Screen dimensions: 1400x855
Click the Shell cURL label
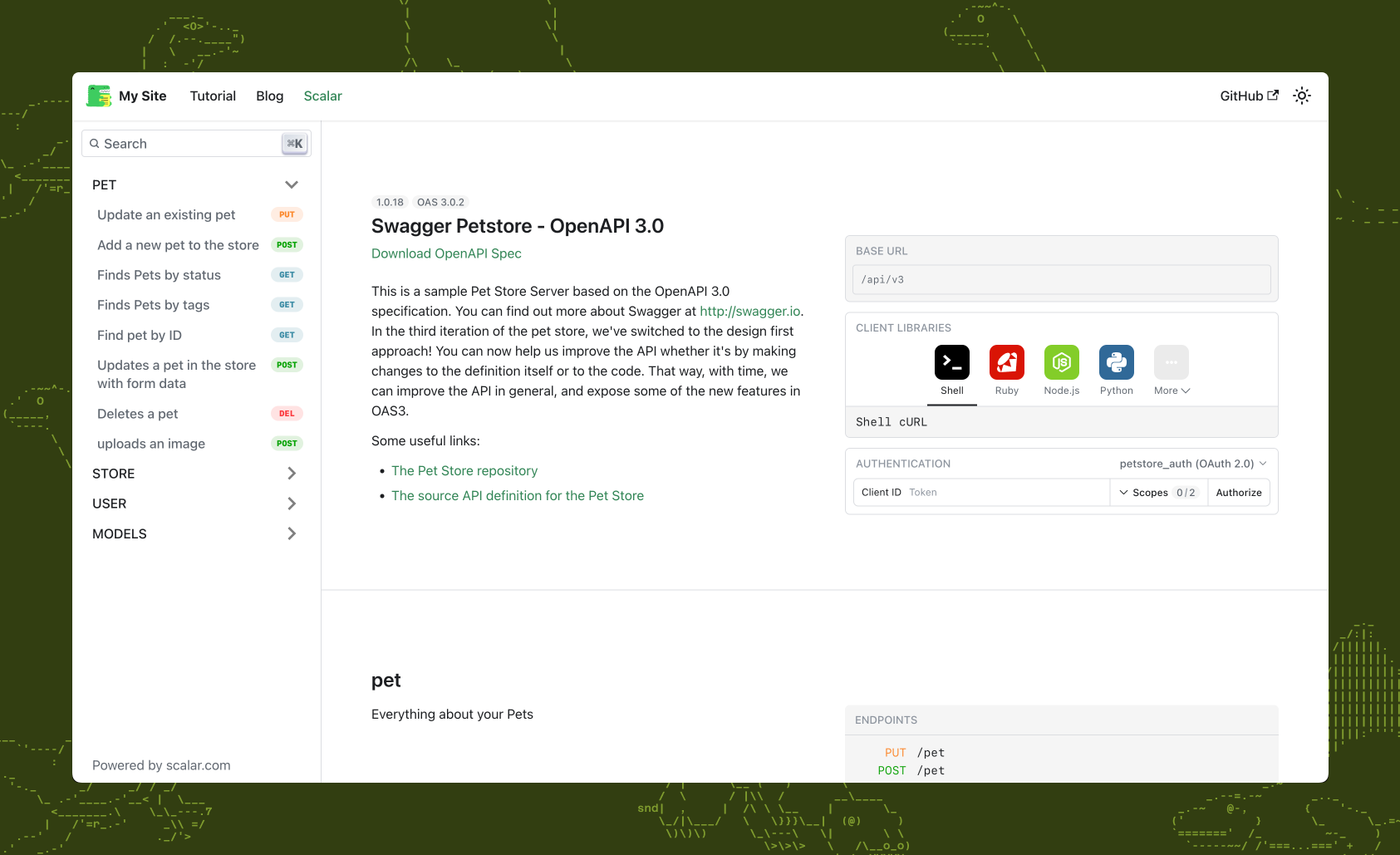coord(892,422)
